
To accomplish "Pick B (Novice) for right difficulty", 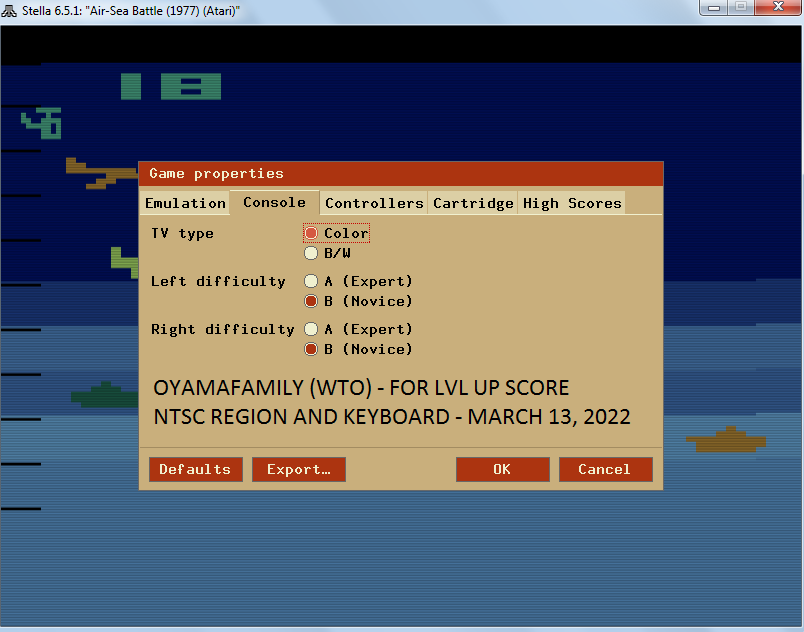I will (311, 349).
